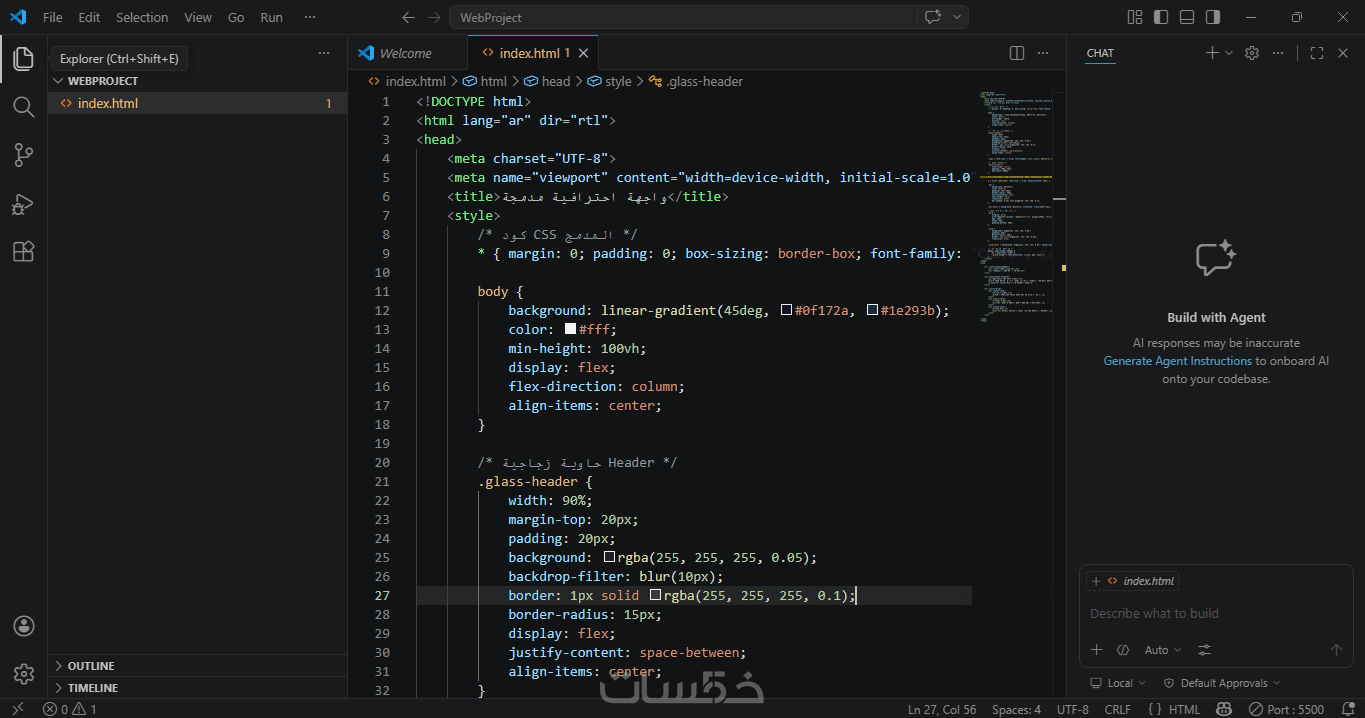
Task: Toggle the primary side bar layout button
Action: (1161, 17)
